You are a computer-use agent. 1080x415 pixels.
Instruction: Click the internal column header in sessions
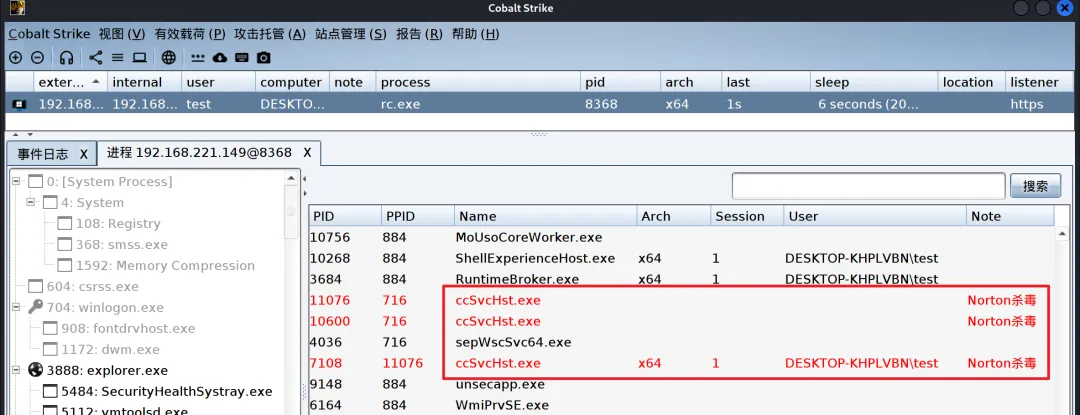coord(144,83)
